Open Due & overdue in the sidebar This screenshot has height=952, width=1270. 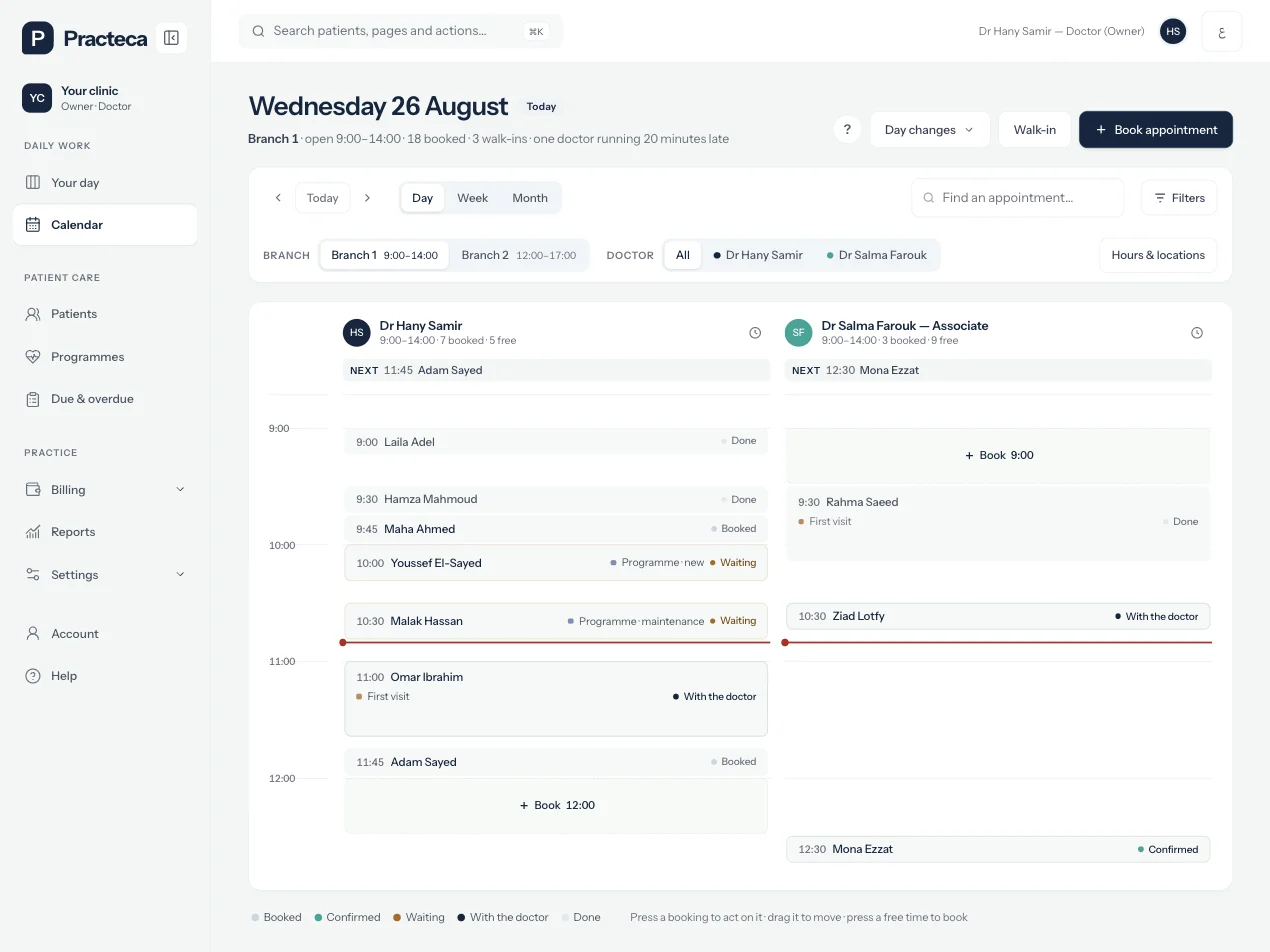[x=105, y=399]
